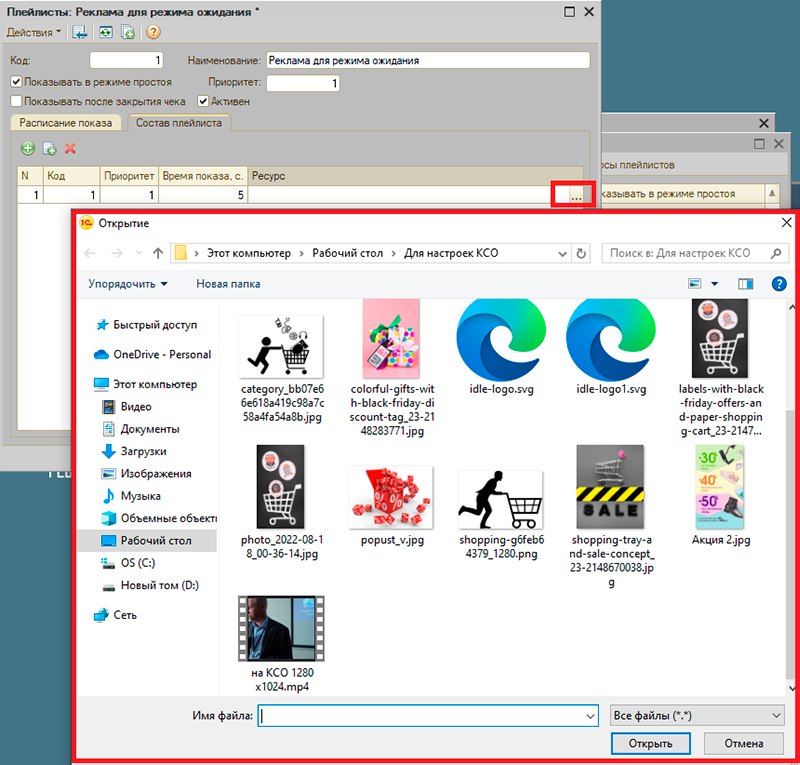The width and height of the screenshot is (800, 765).
Task: Click Этот компьютер in address breadcrumb
Action: pyautogui.click(x=249, y=253)
